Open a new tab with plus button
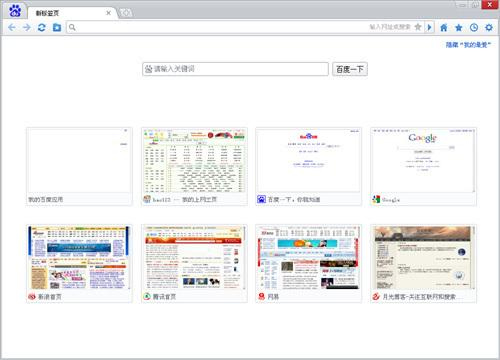 126,13
